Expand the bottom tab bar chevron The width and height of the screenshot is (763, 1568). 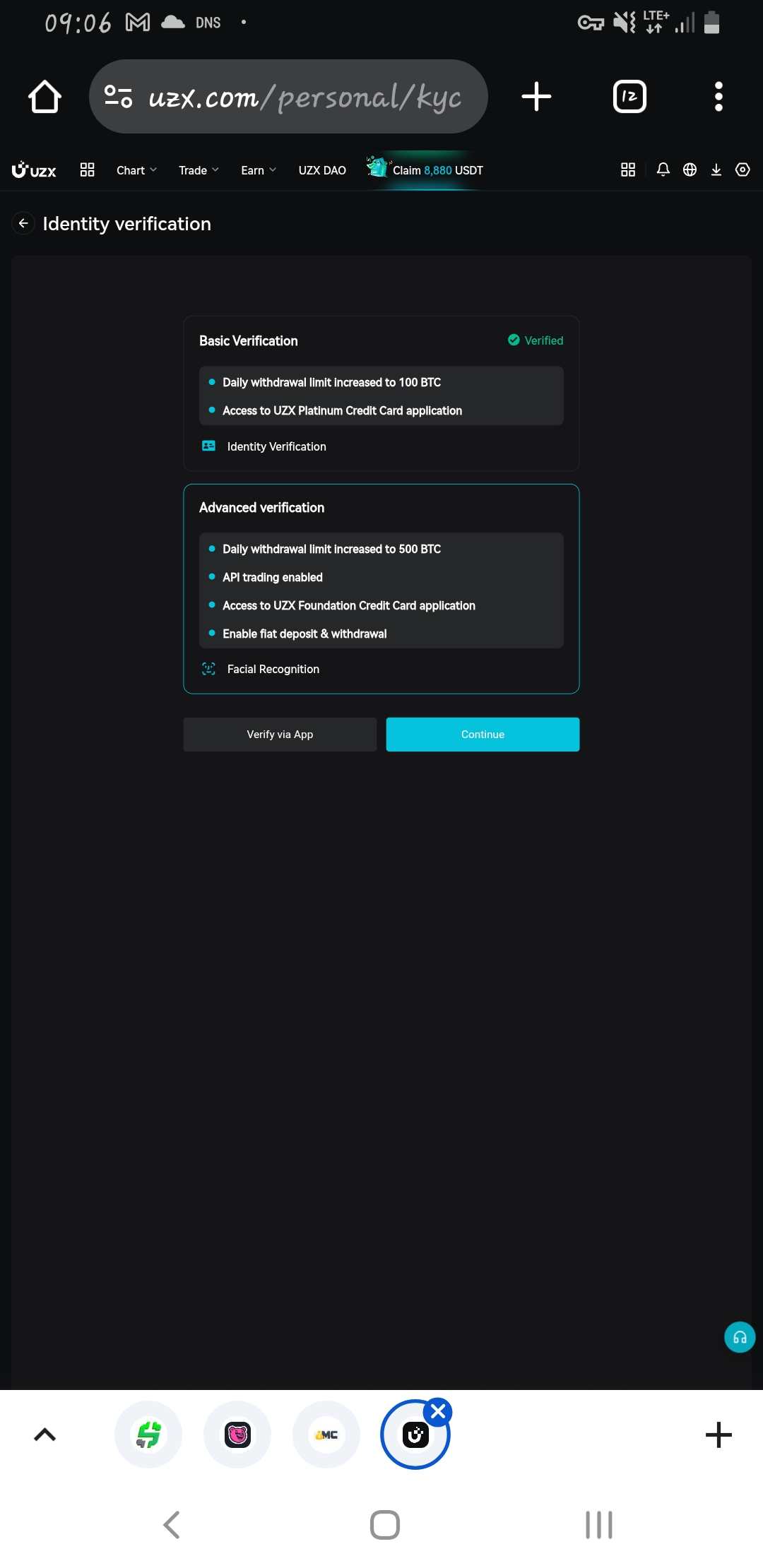(x=45, y=1435)
